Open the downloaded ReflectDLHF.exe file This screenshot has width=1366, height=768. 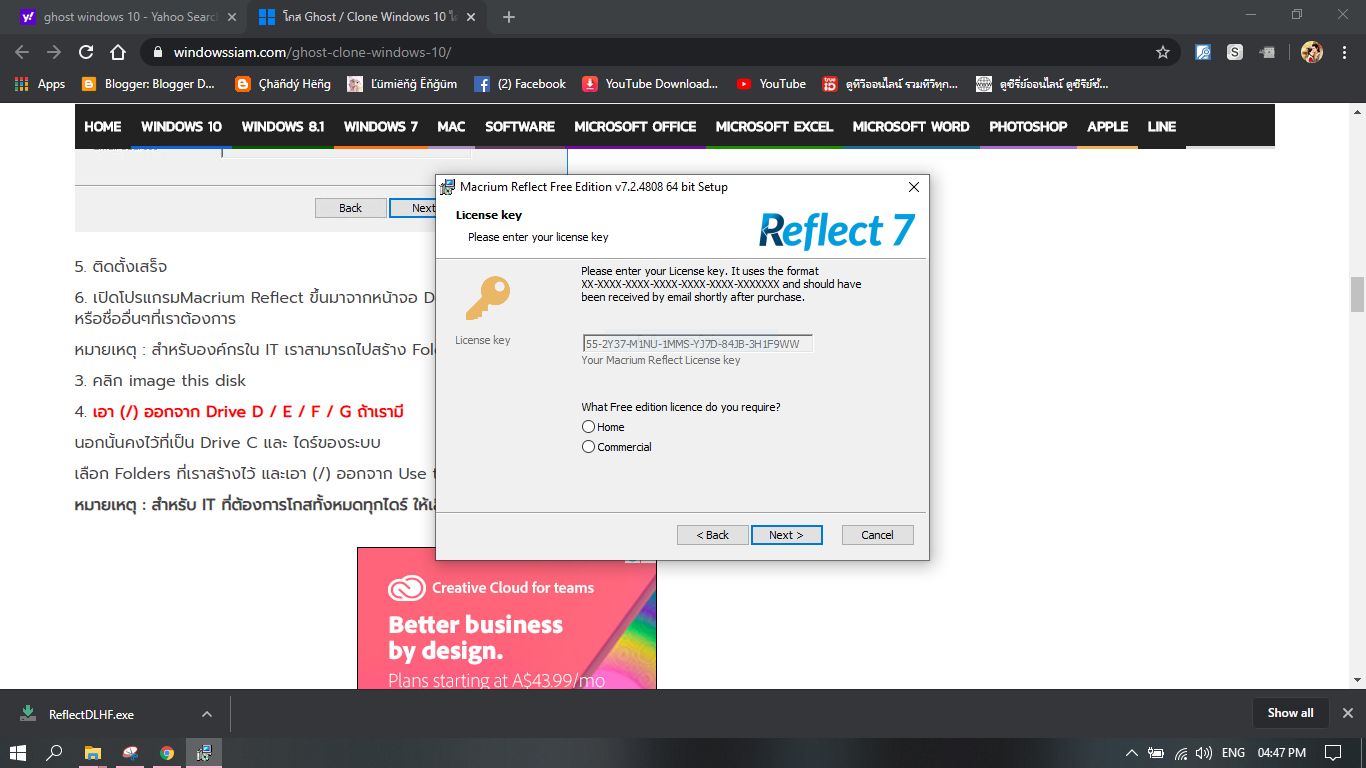pos(91,714)
